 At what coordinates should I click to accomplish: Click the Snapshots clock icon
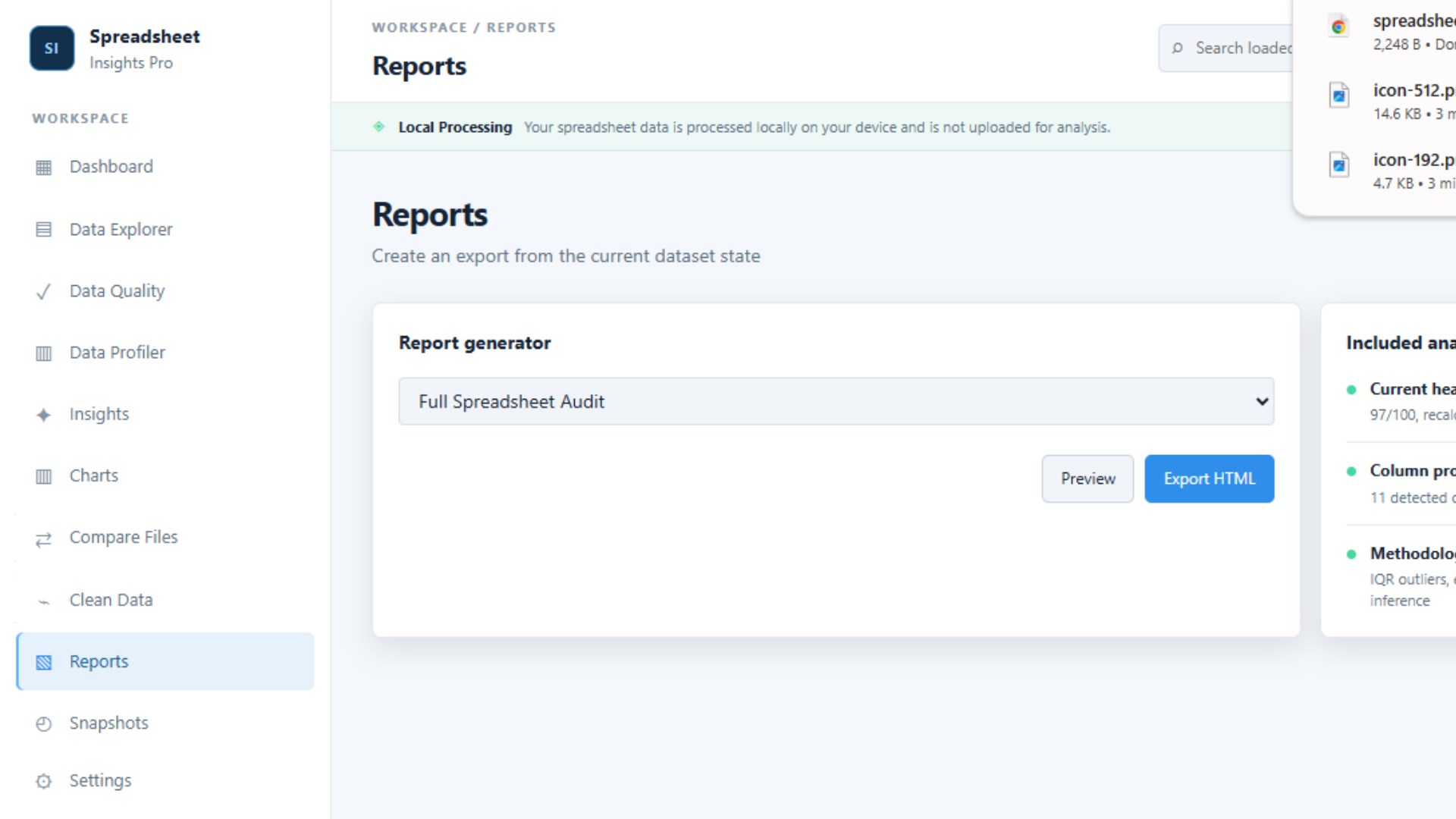[44, 724]
